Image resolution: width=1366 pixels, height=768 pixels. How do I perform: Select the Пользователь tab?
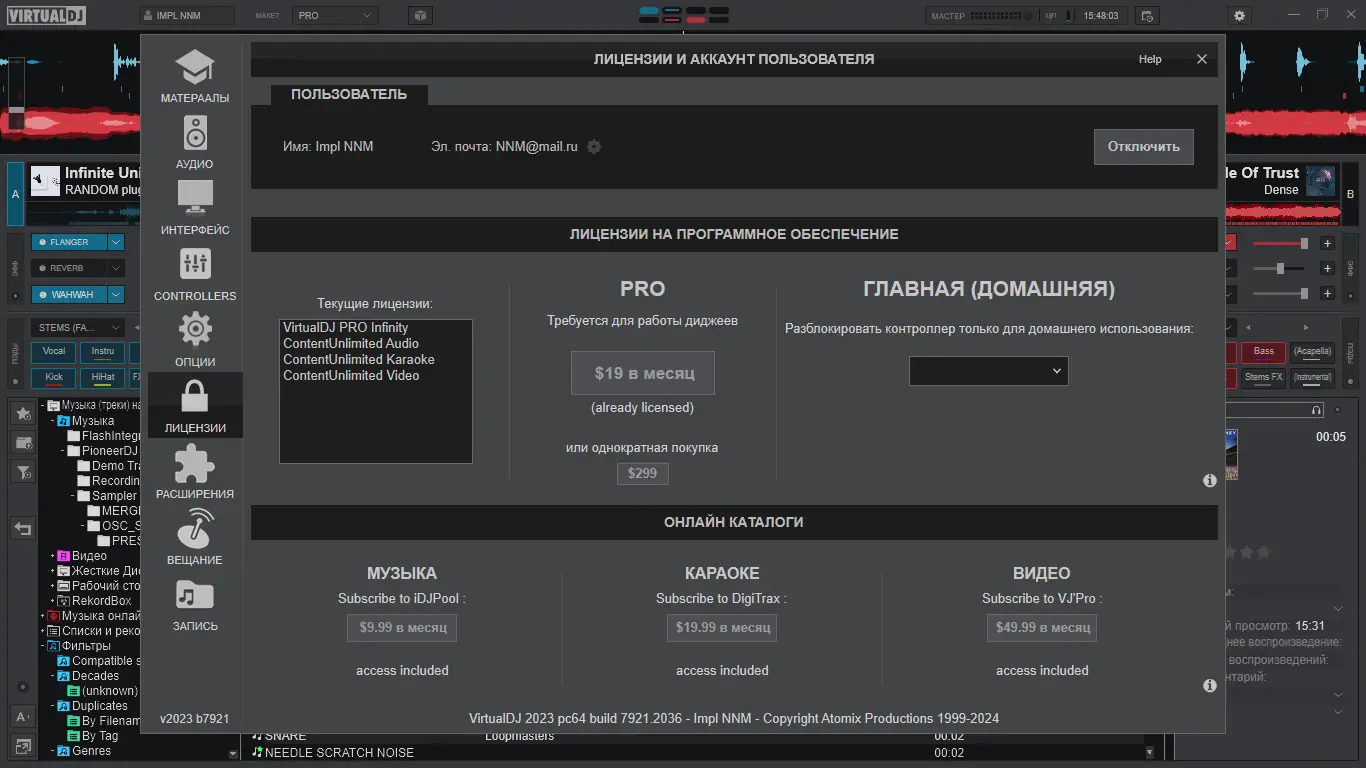pyautogui.click(x=349, y=95)
